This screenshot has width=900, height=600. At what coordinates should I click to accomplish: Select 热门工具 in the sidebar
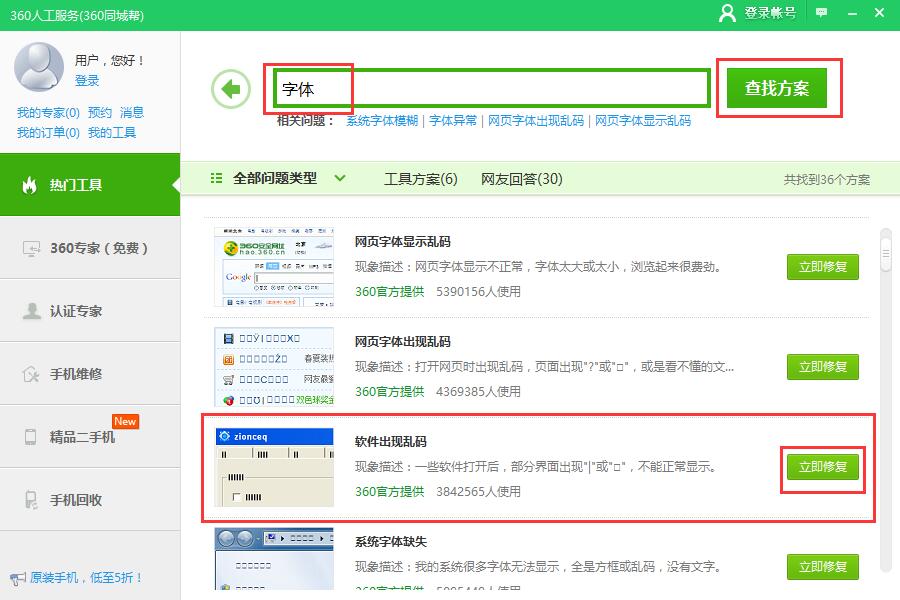(x=90, y=185)
